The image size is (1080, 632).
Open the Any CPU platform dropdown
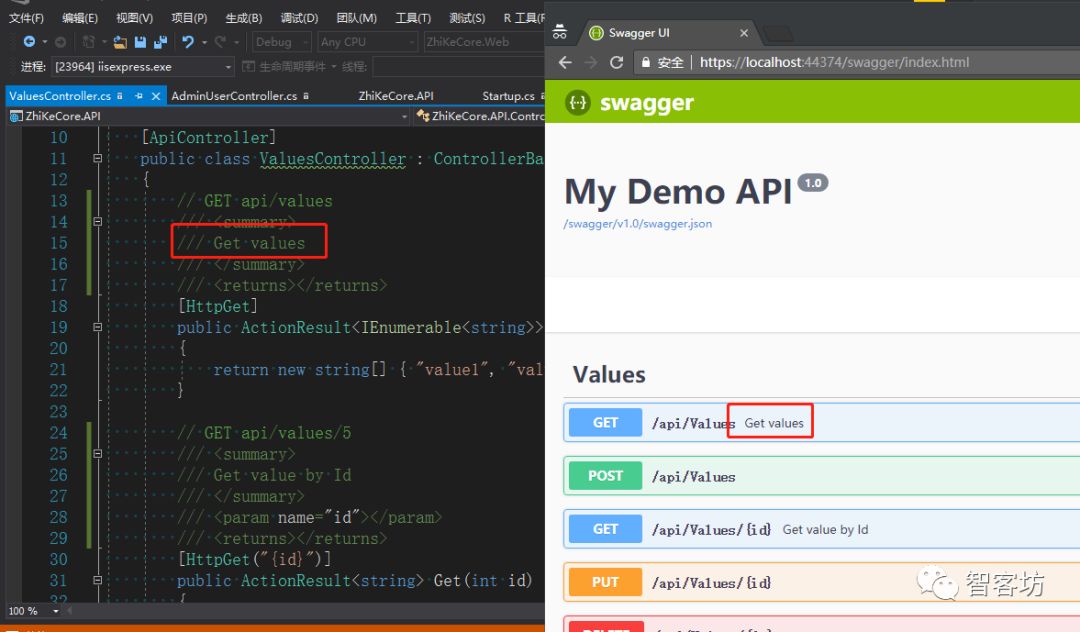tap(368, 42)
